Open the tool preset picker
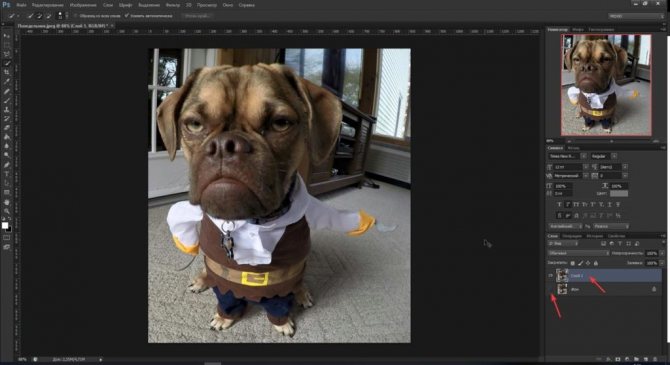This screenshot has width=670, height=365. point(14,16)
